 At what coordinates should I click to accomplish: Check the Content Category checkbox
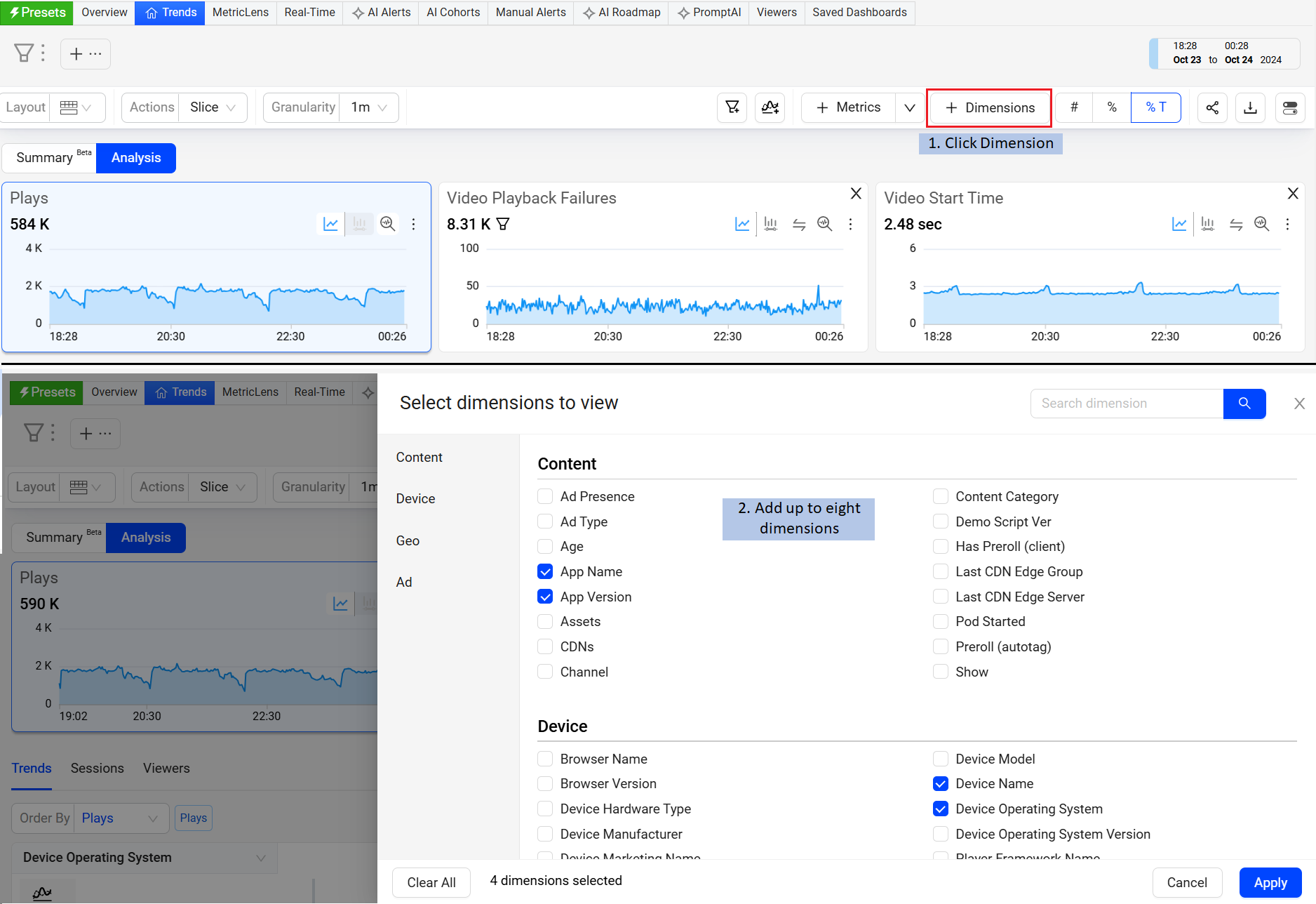pyautogui.click(x=941, y=496)
